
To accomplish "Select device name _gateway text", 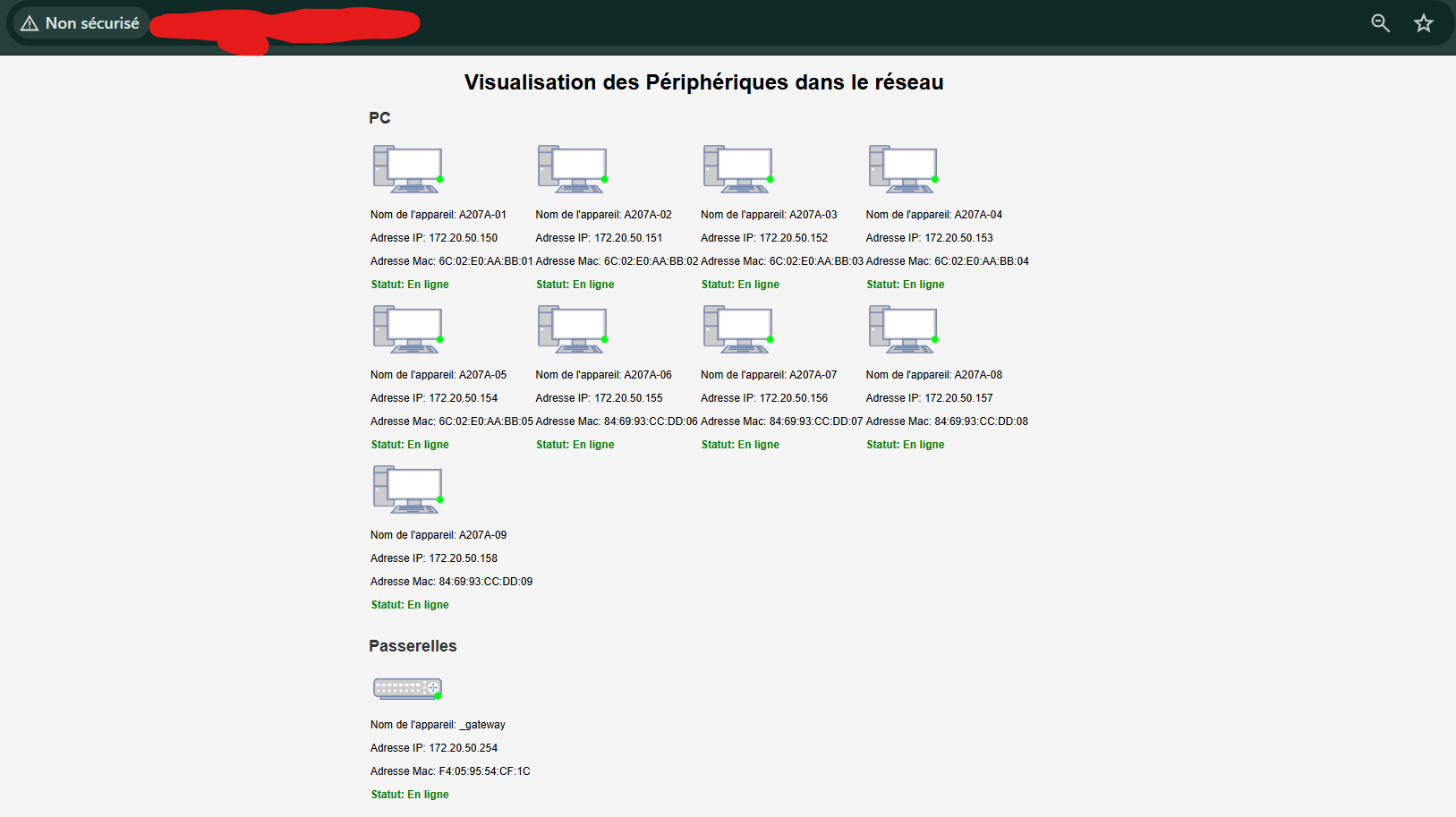I will (482, 725).
